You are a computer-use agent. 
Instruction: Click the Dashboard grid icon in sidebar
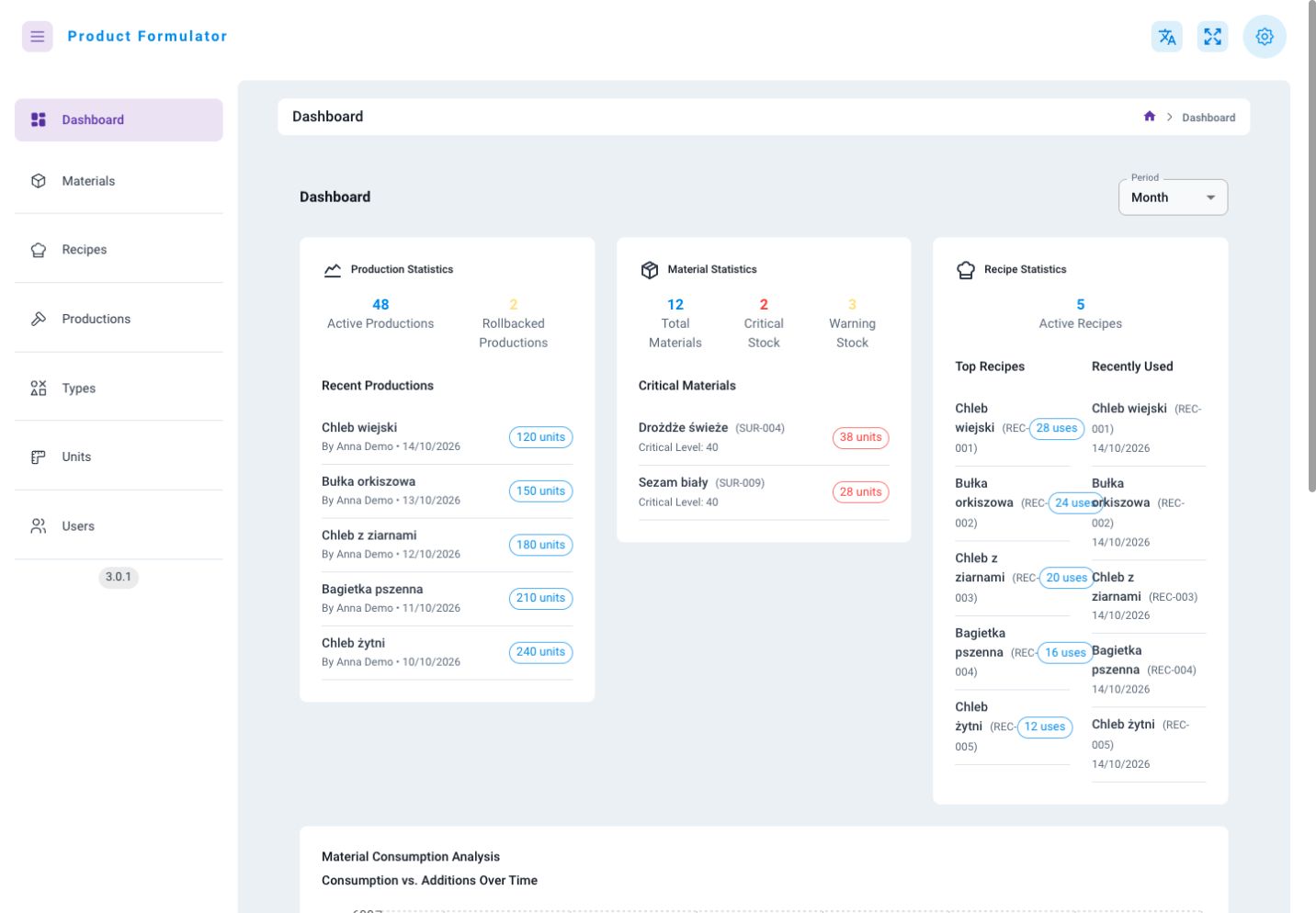(39, 119)
